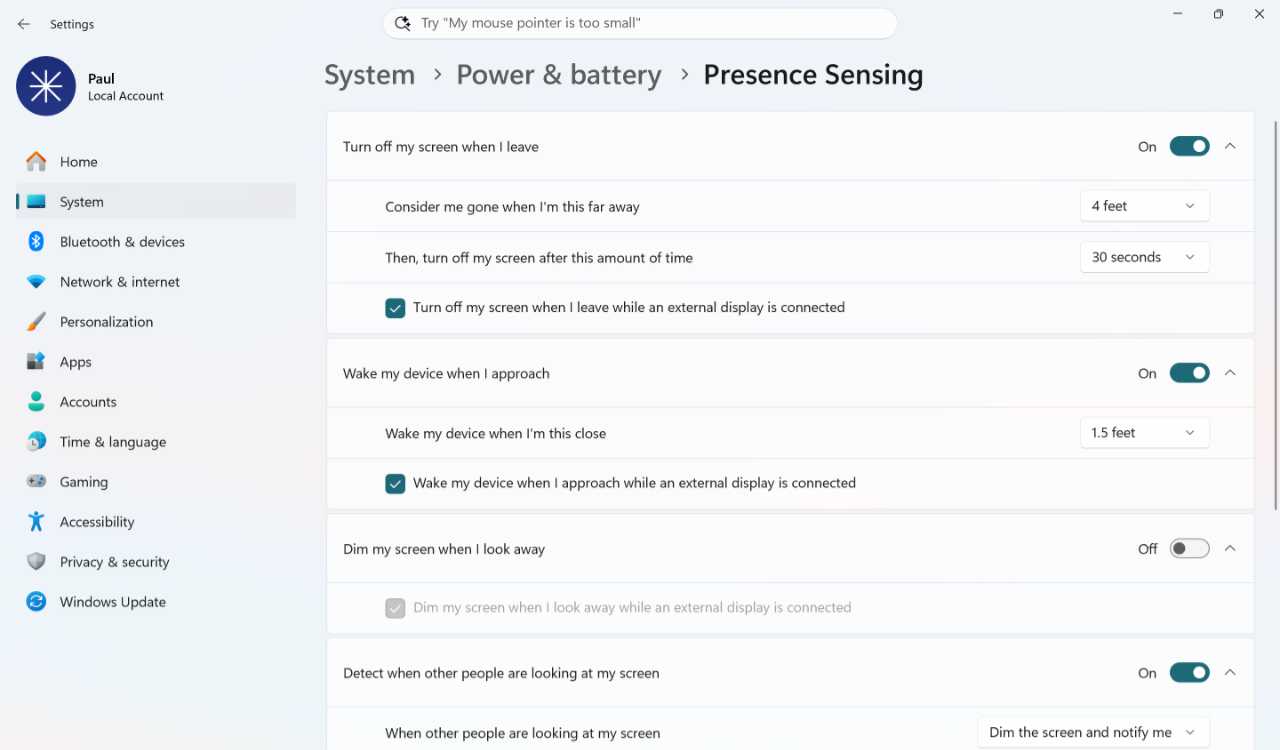Uncheck wake on approach with external display checkbox
The width and height of the screenshot is (1280, 750).
pos(395,483)
